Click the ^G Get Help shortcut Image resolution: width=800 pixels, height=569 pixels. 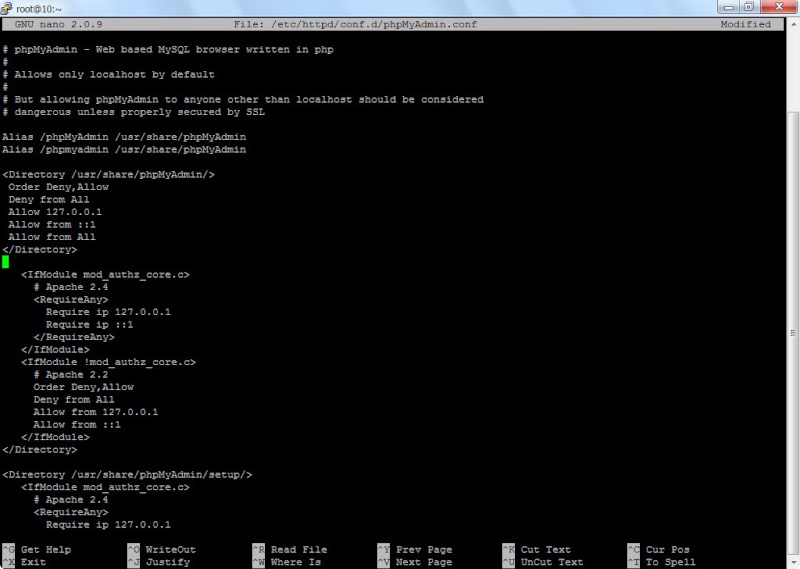37,550
